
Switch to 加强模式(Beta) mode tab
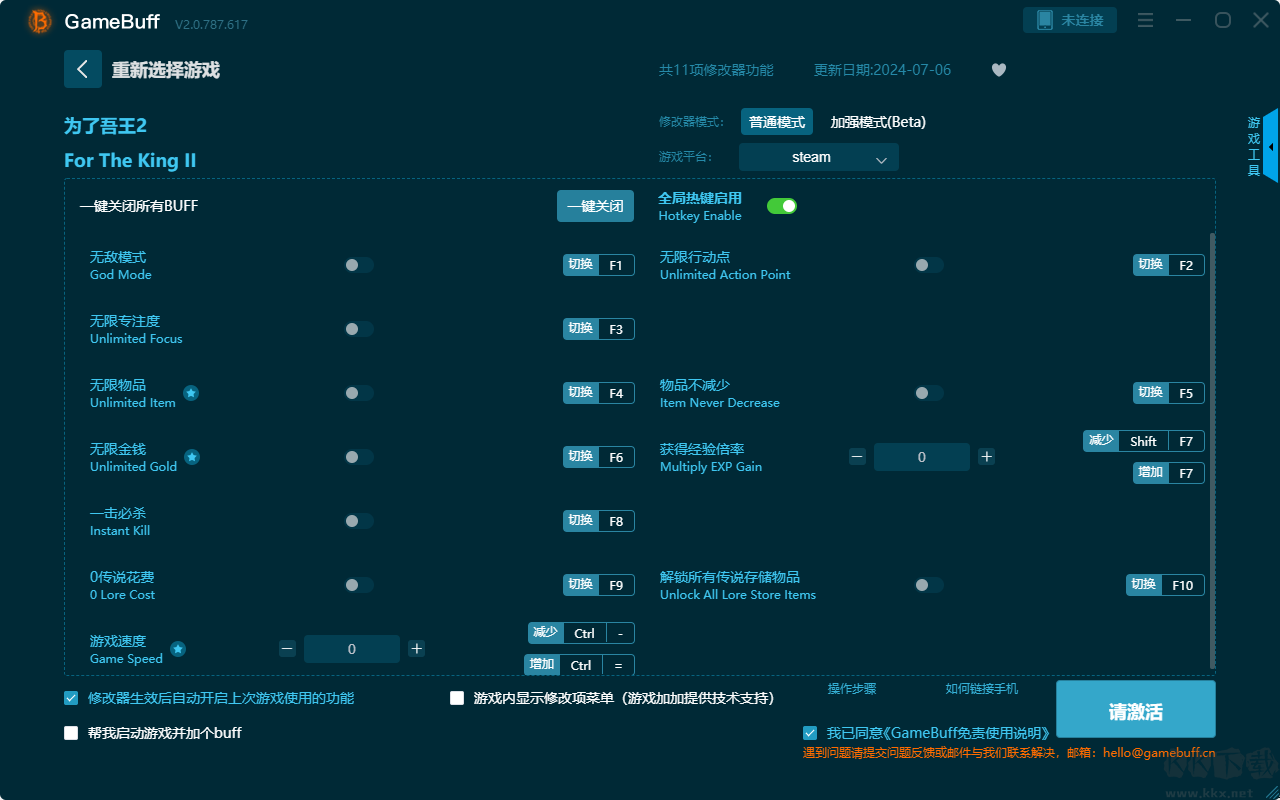point(878,122)
